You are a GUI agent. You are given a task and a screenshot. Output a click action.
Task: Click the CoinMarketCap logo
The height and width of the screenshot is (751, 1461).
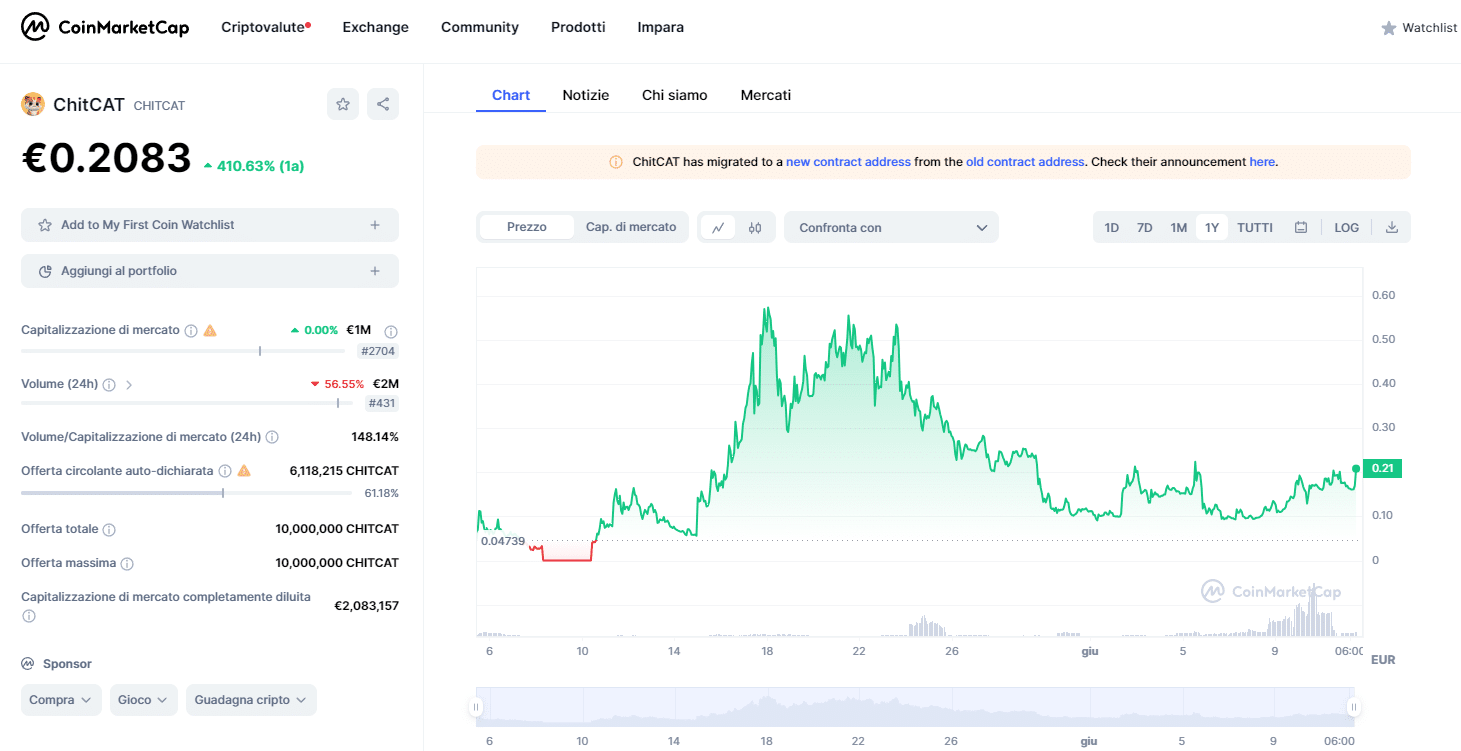[x=105, y=27]
